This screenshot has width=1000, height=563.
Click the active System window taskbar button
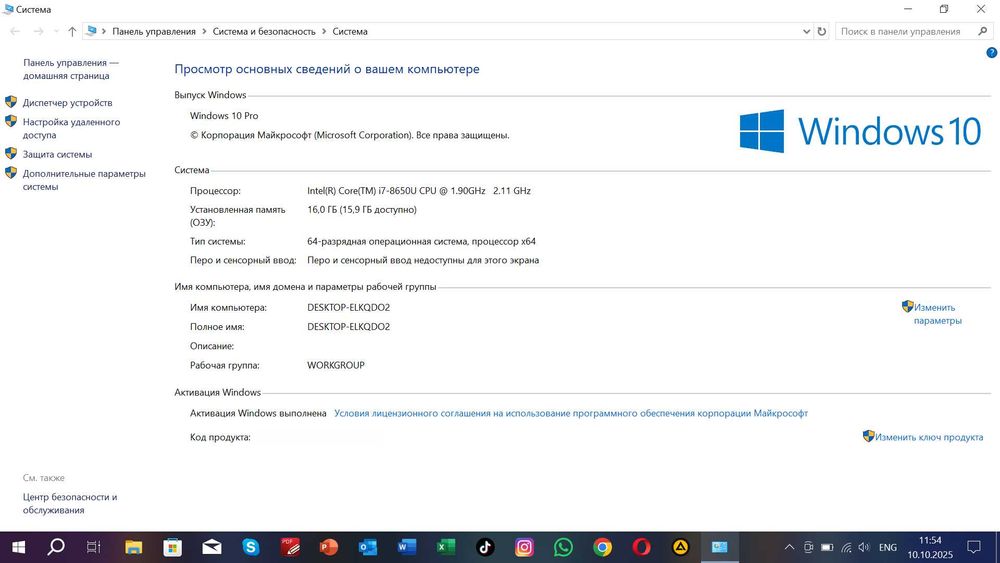[x=720, y=547]
